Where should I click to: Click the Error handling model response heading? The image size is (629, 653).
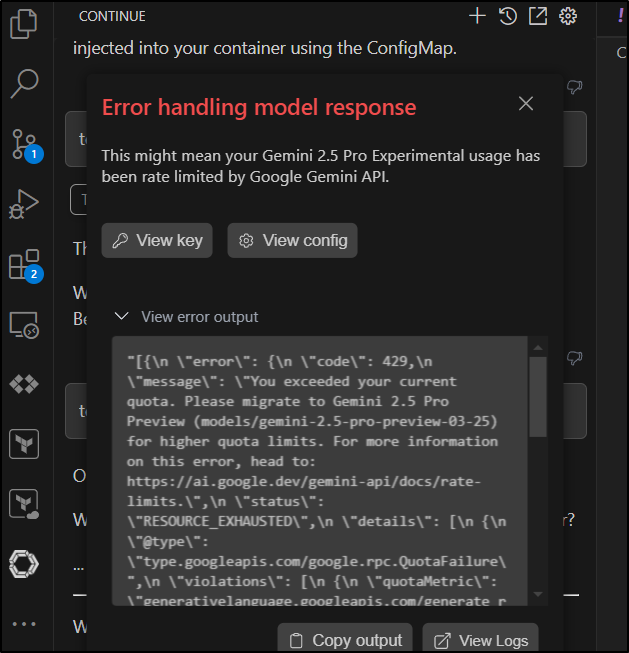click(x=259, y=107)
